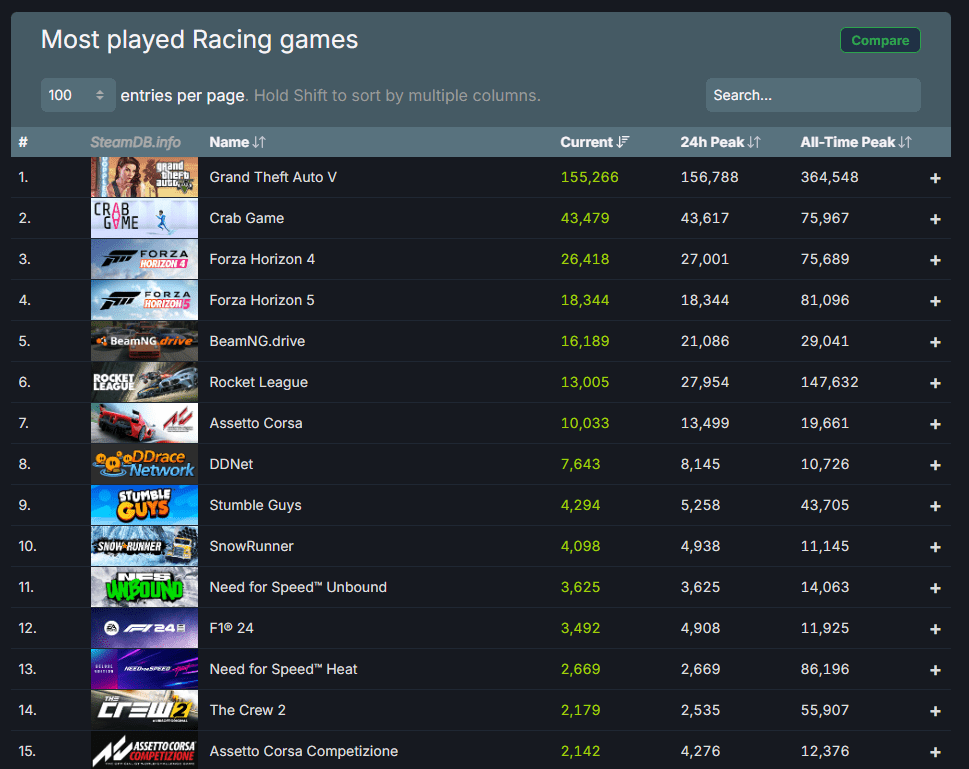Viewport: 969px width, 769px height.
Task: Select the DDrace Network logo thumbnail
Action: point(144,464)
